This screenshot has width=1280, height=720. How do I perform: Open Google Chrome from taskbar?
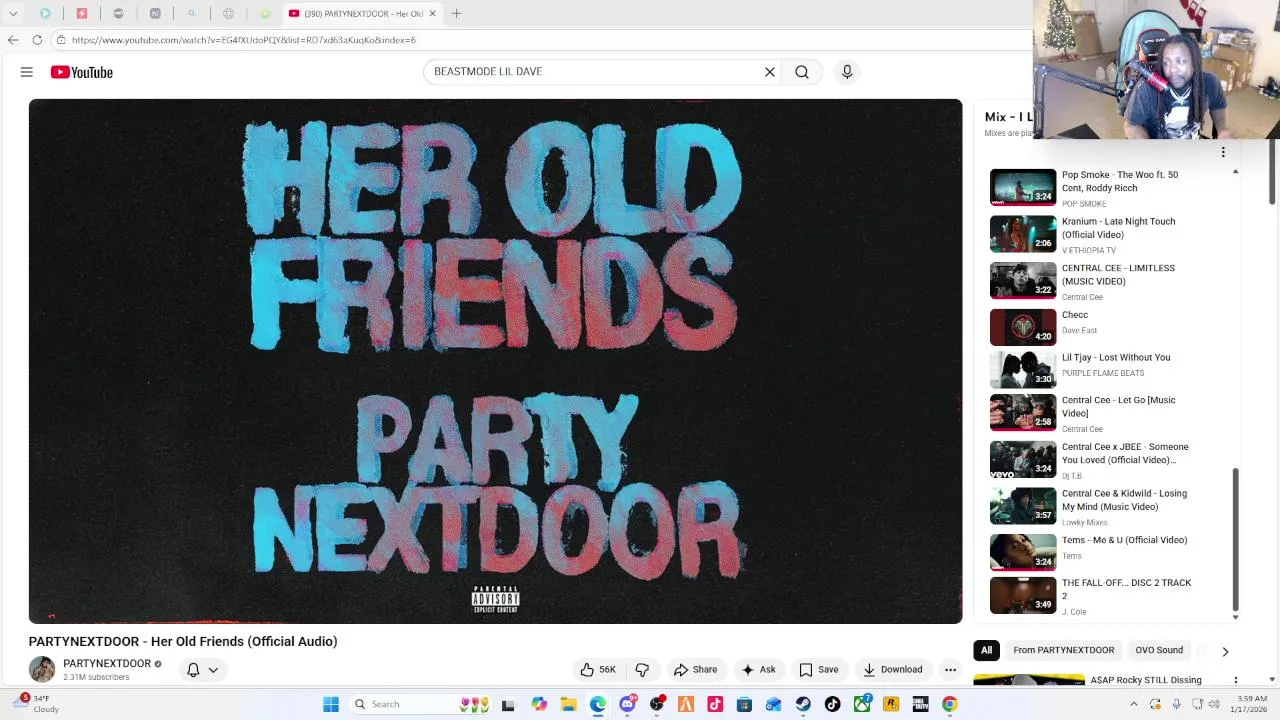click(949, 704)
